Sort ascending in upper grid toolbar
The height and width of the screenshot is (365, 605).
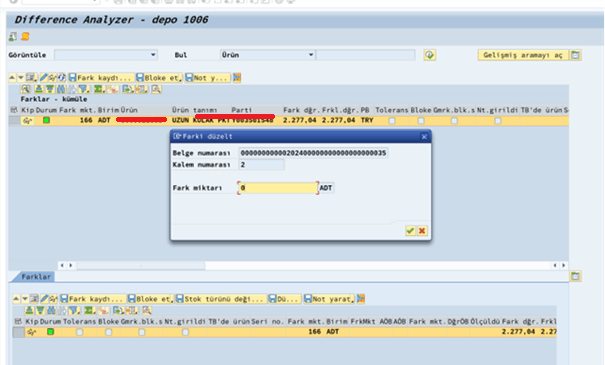click(x=39, y=89)
